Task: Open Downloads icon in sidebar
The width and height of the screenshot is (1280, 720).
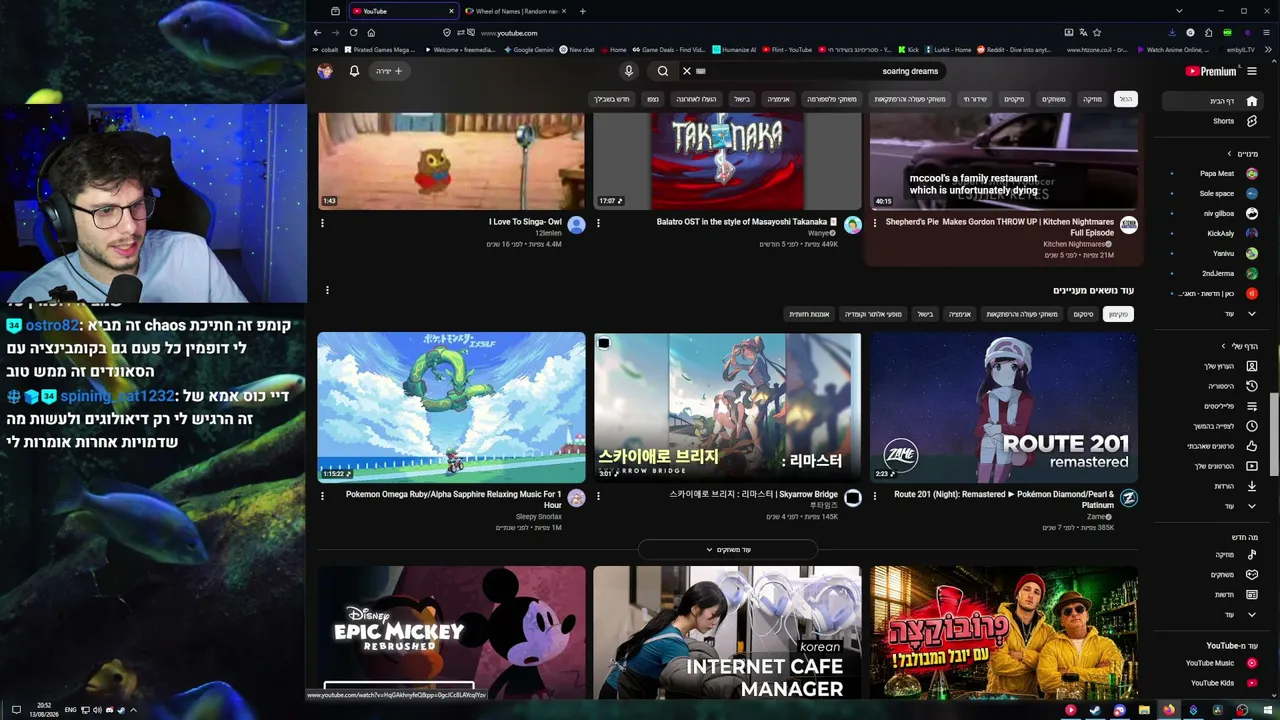Action: tap(1252, 486)
